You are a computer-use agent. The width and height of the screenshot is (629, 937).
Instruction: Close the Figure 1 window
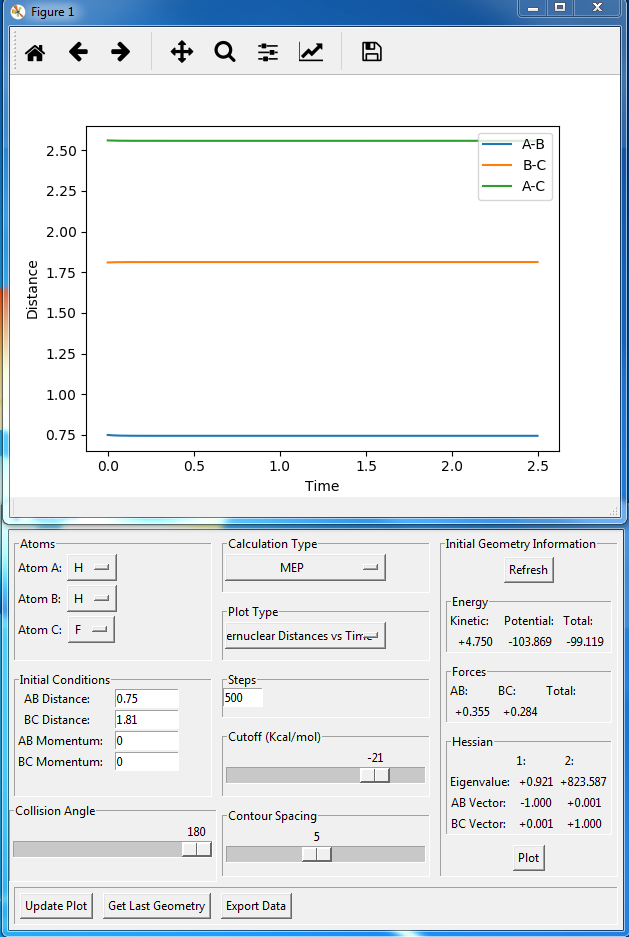tap(597, 8)
